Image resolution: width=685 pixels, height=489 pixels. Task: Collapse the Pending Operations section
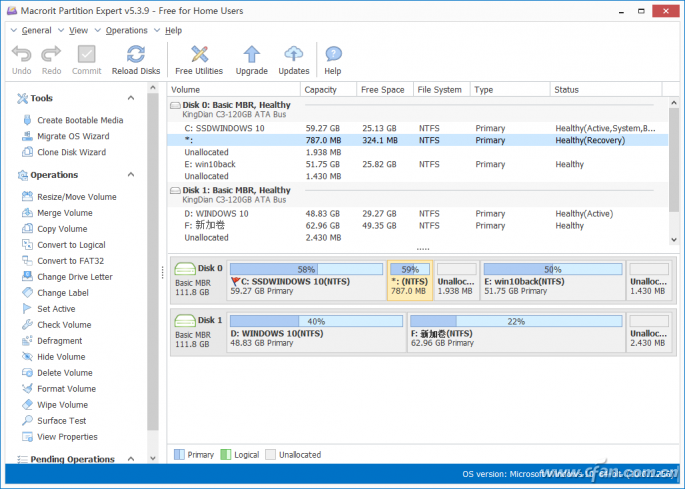(131, 459)
